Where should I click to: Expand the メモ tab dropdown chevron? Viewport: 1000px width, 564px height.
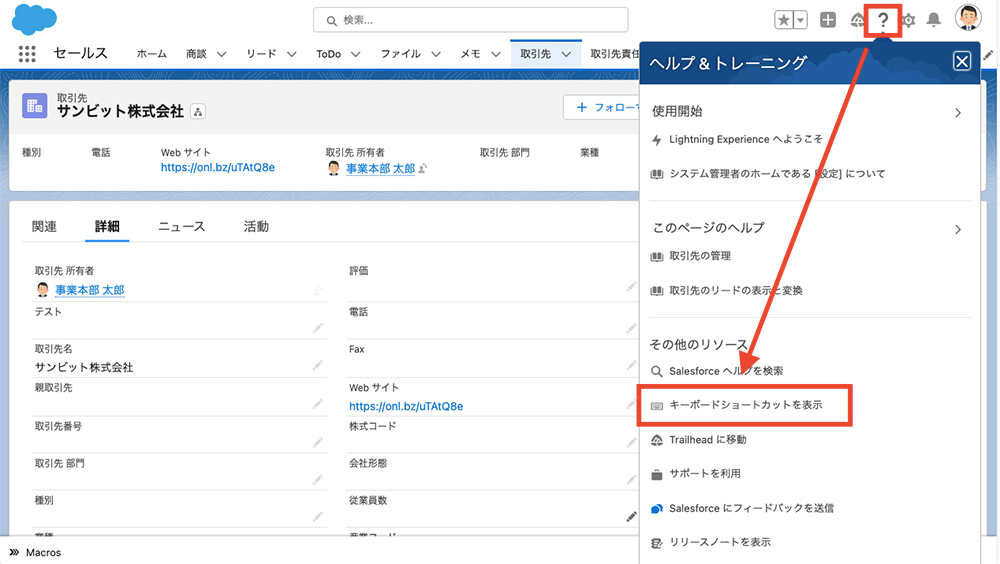(x=496, y=54)
